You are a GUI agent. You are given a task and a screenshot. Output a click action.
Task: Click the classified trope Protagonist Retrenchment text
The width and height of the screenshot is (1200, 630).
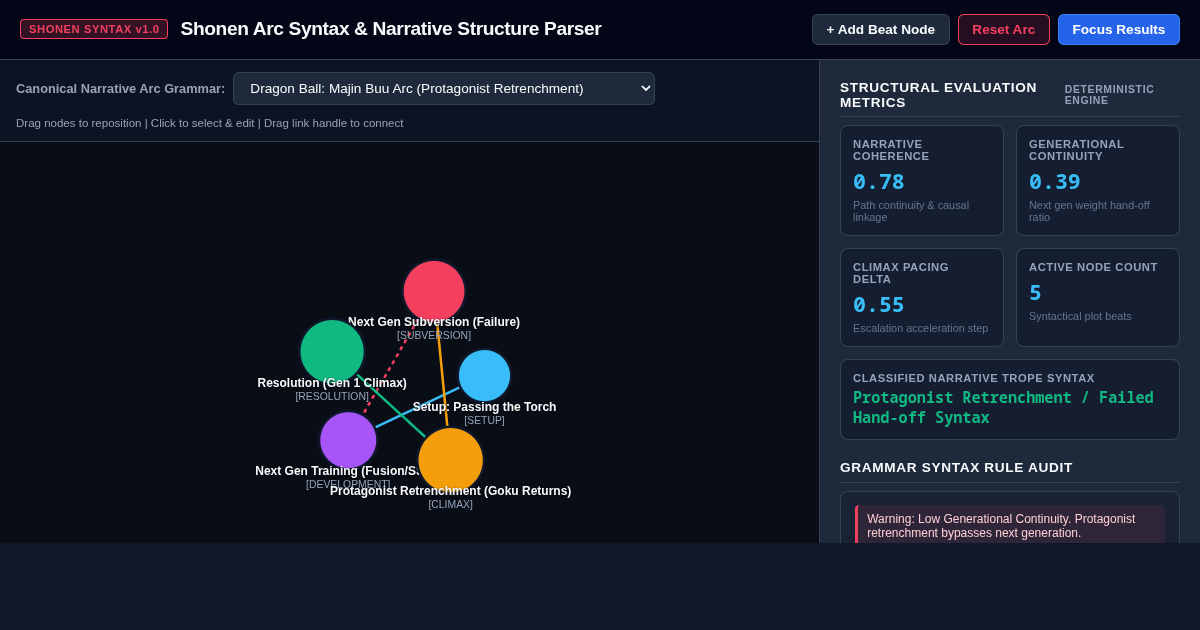(x=1003, y=408)
